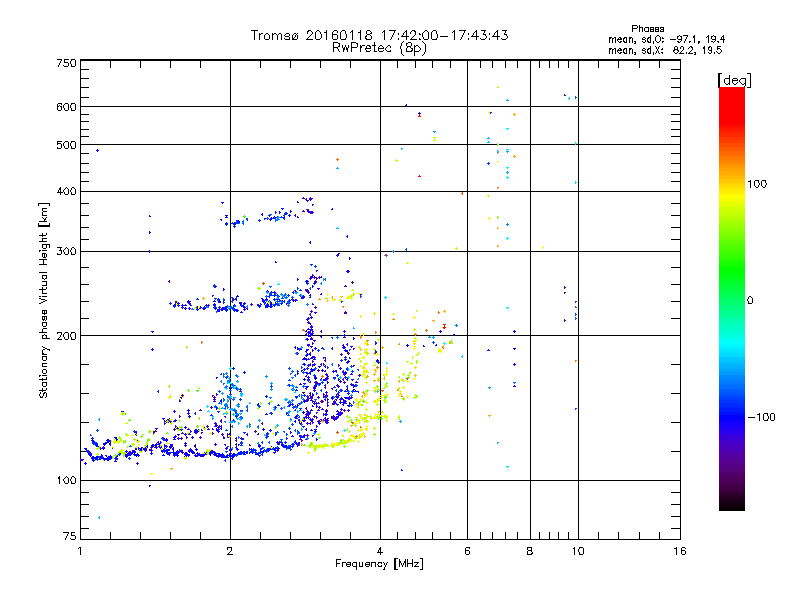The width and height of the screenshot is (800, 600).
Task: Click the y-axis tick label '600'
Action: pos(66,107)
